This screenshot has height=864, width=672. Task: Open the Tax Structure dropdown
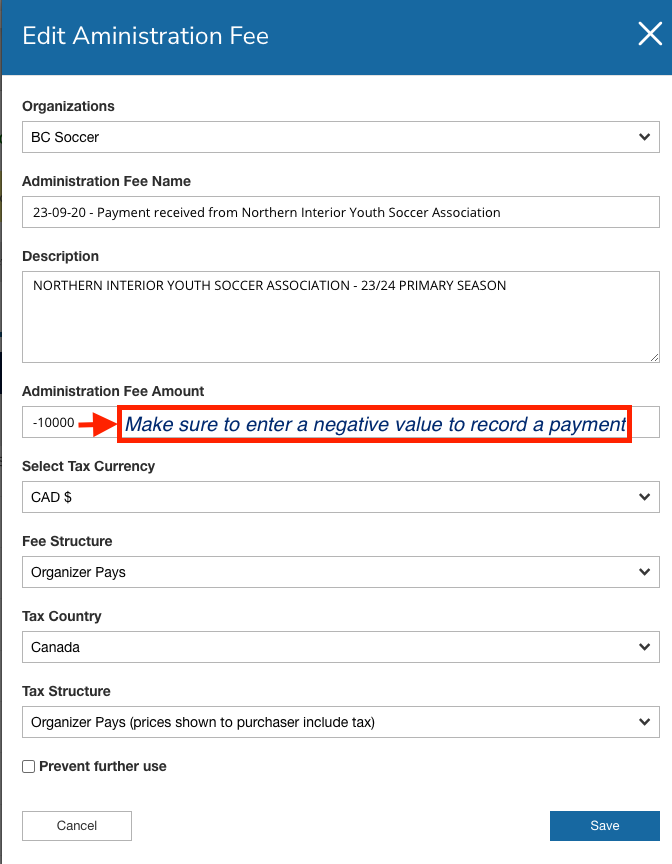coord(340,722)
